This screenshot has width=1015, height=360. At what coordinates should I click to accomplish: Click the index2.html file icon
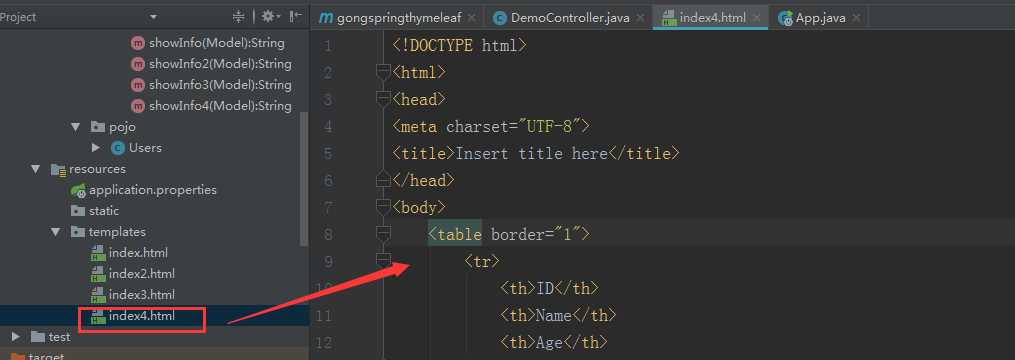(98, 274)
